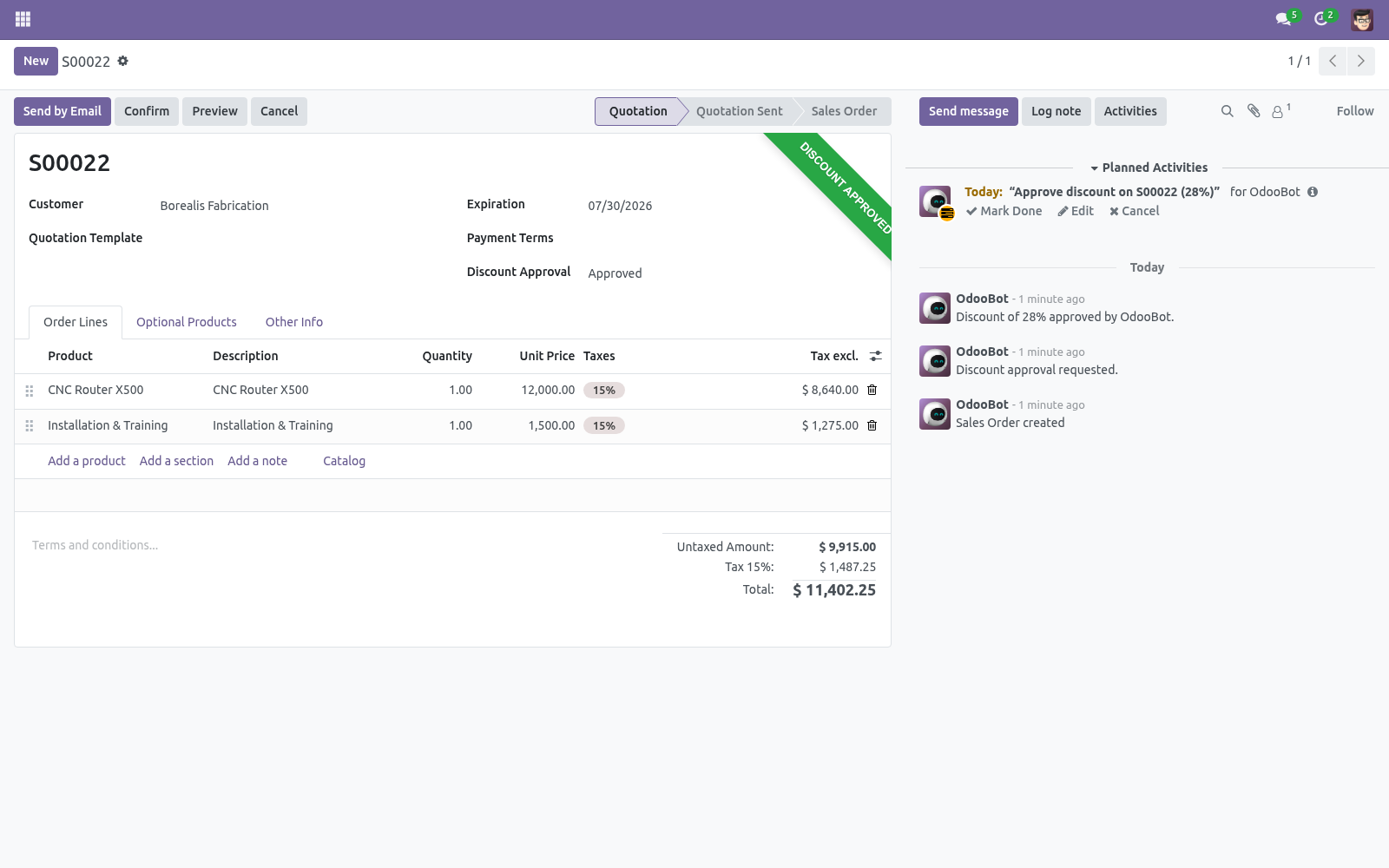
Task: Search messages with the magnifier icon
Action: [x=1228, y=111]
